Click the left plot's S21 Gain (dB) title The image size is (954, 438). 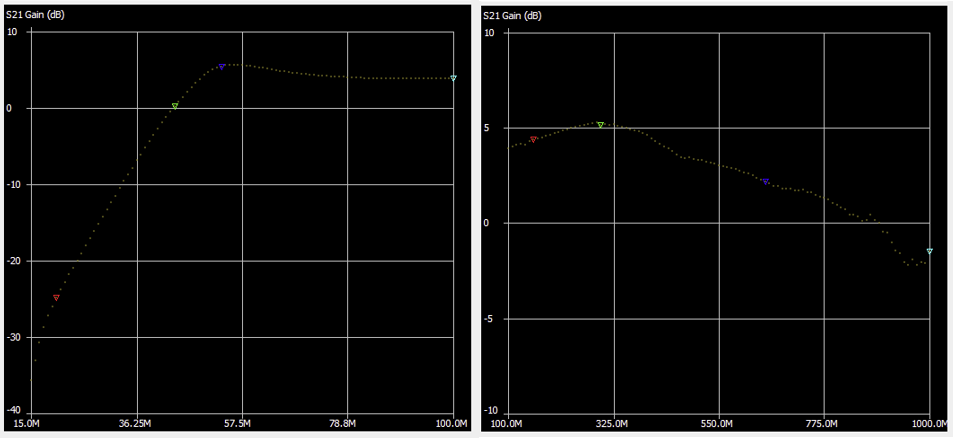pyautogui.click(x=35, y=15)
